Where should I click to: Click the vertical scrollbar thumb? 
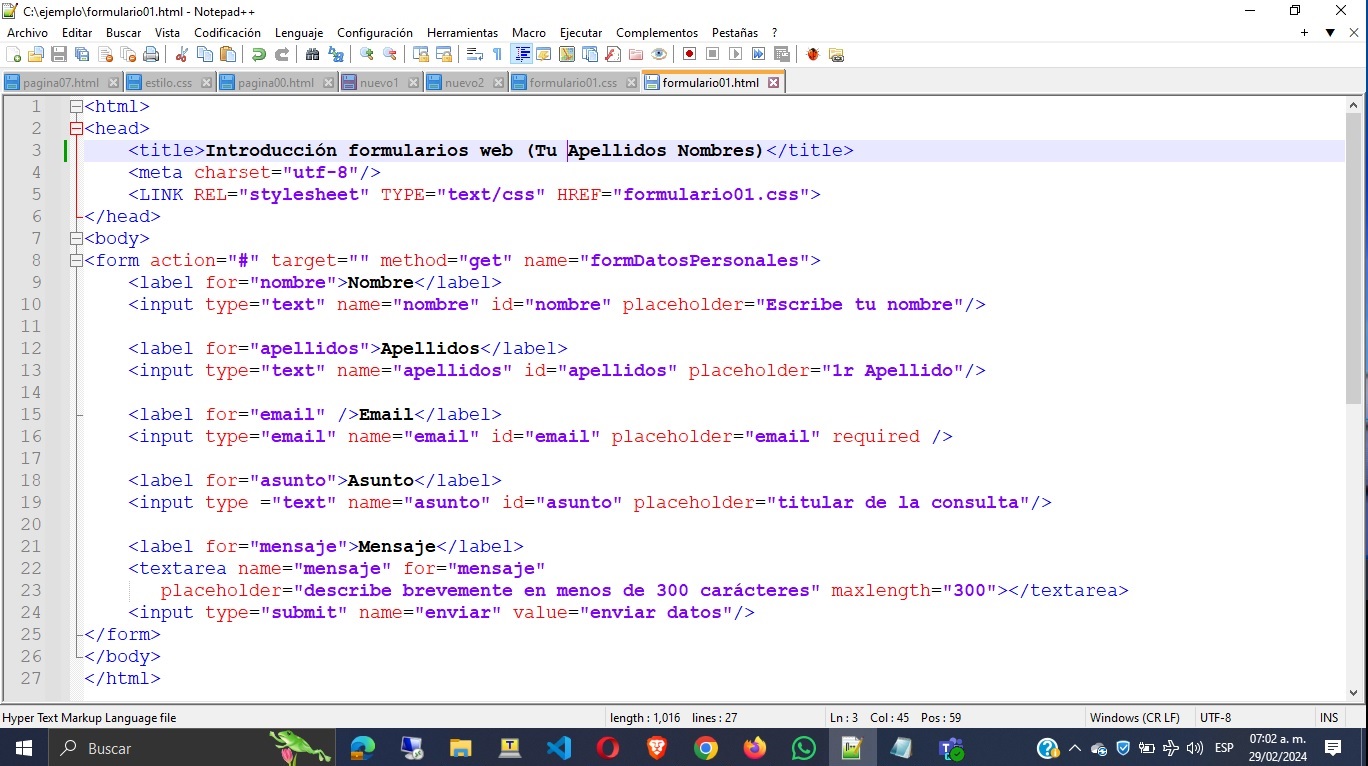1354,260
